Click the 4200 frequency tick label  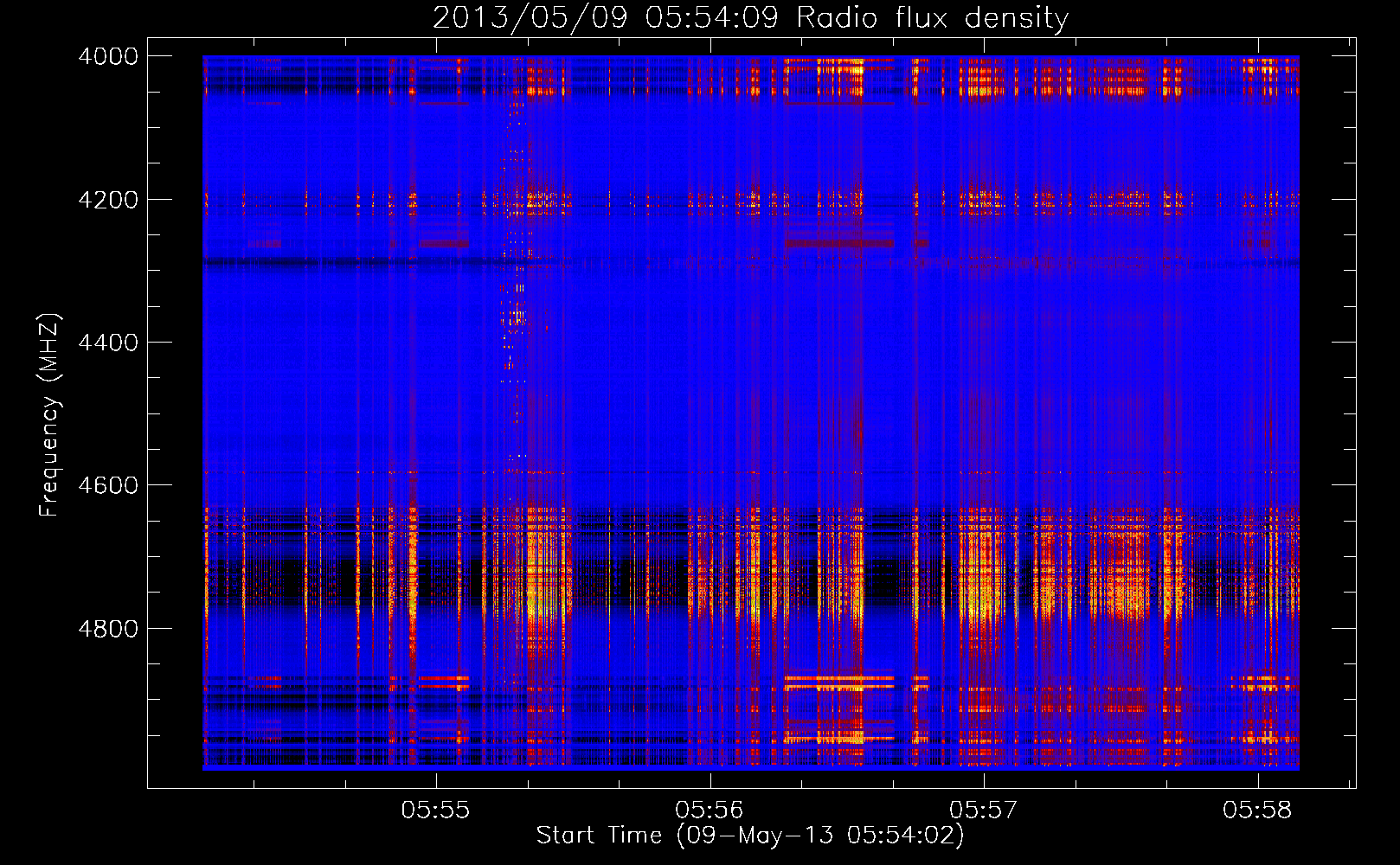coord(108,200)
